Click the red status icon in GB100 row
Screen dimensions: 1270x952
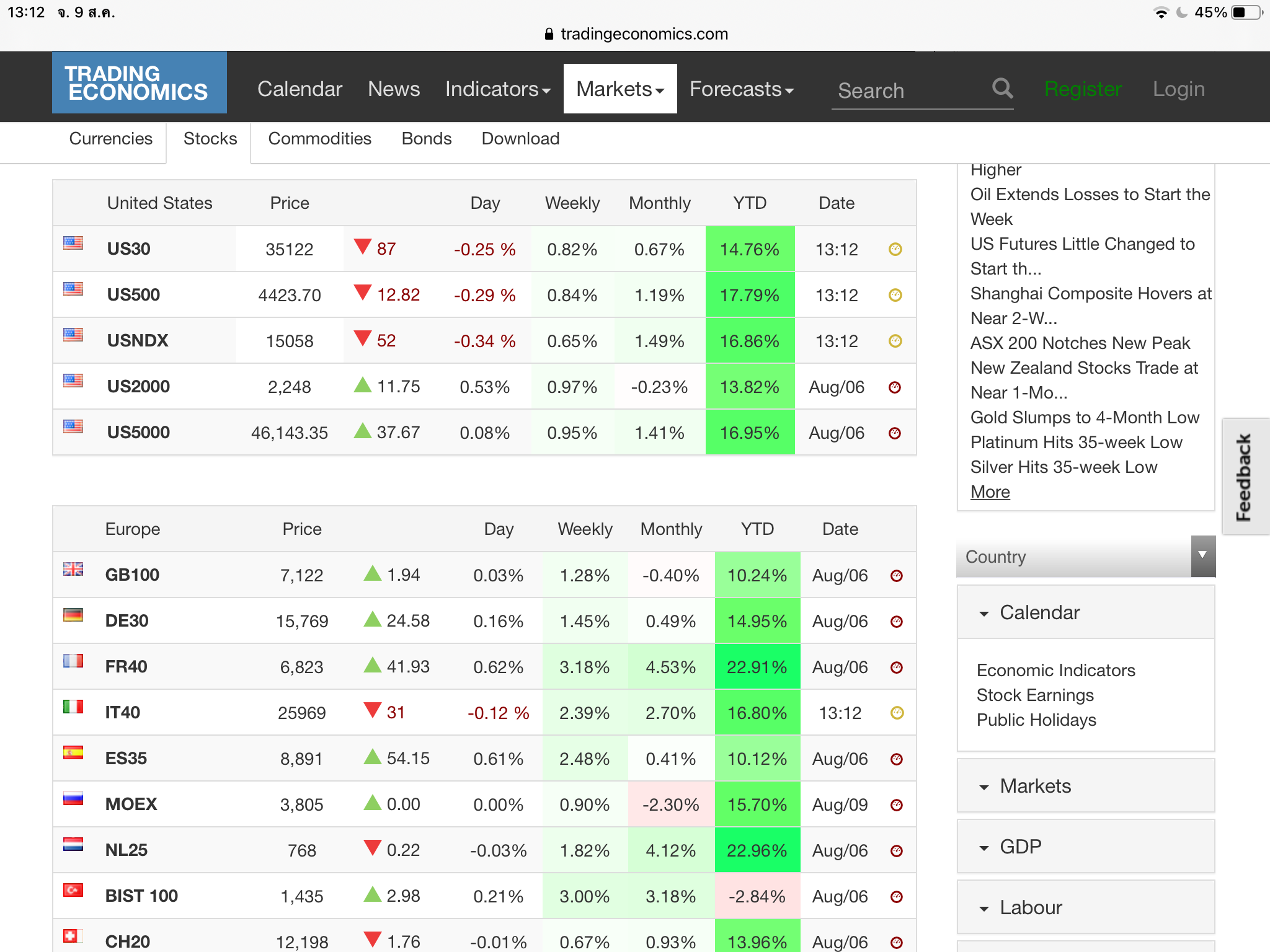pyautogui.click(x=897, y=576)
